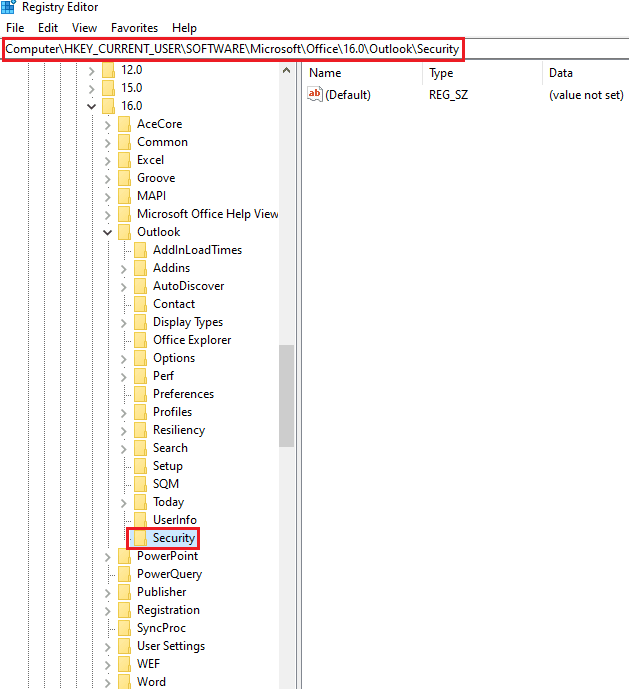This screenshot has height=689, width=629.
Task: Expand the Display Types key
Action: click(x=124, y=323)
